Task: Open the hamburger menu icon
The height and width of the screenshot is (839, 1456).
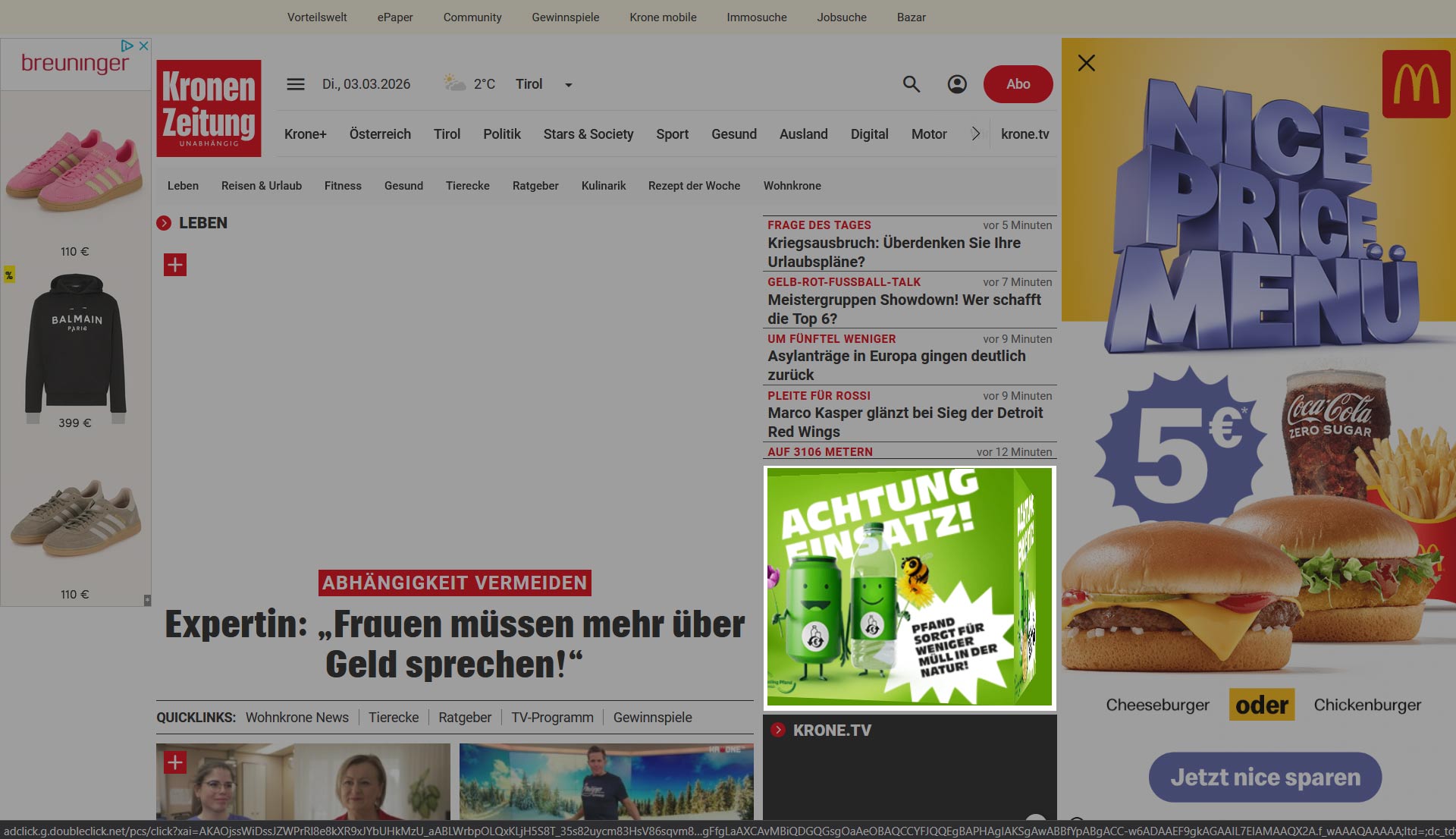Action: click(x=296, y=84)
